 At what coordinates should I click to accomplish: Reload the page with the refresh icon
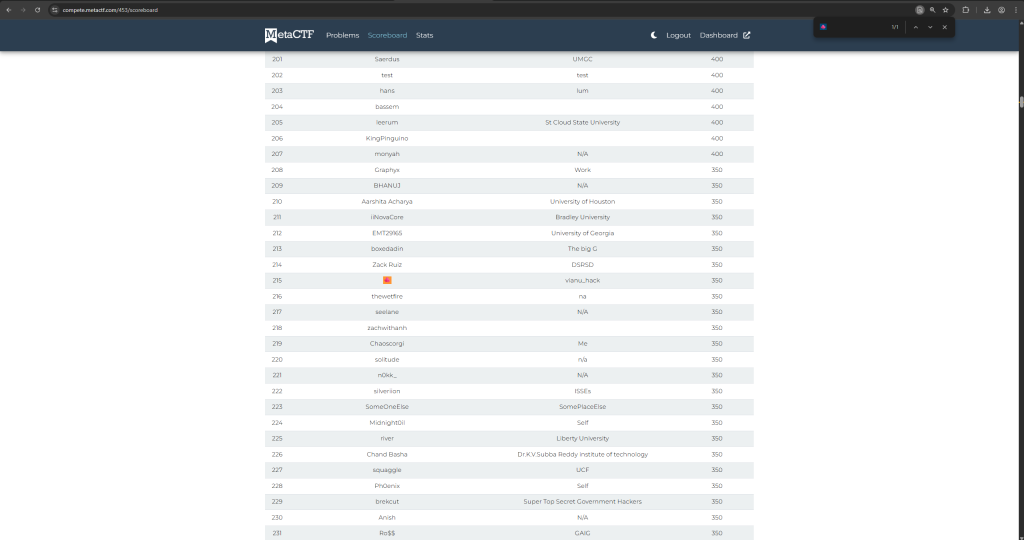37,10
